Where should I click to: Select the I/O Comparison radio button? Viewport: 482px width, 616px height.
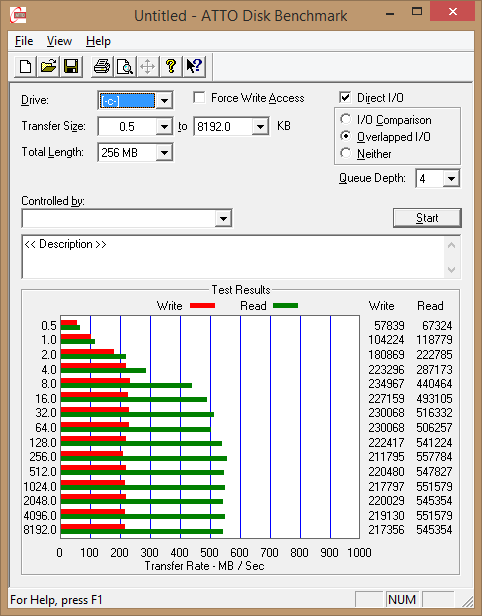[x=346, y=119]
